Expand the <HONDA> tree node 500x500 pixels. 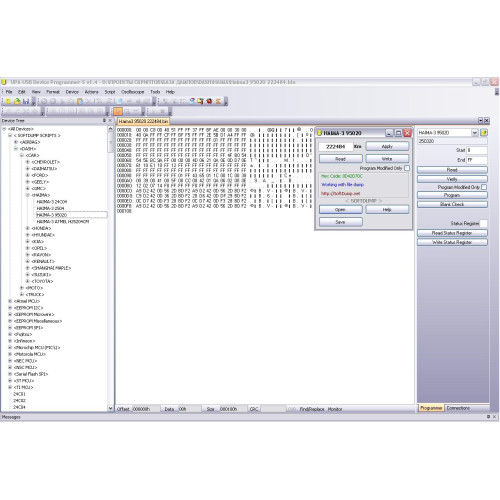click(28, 228)
